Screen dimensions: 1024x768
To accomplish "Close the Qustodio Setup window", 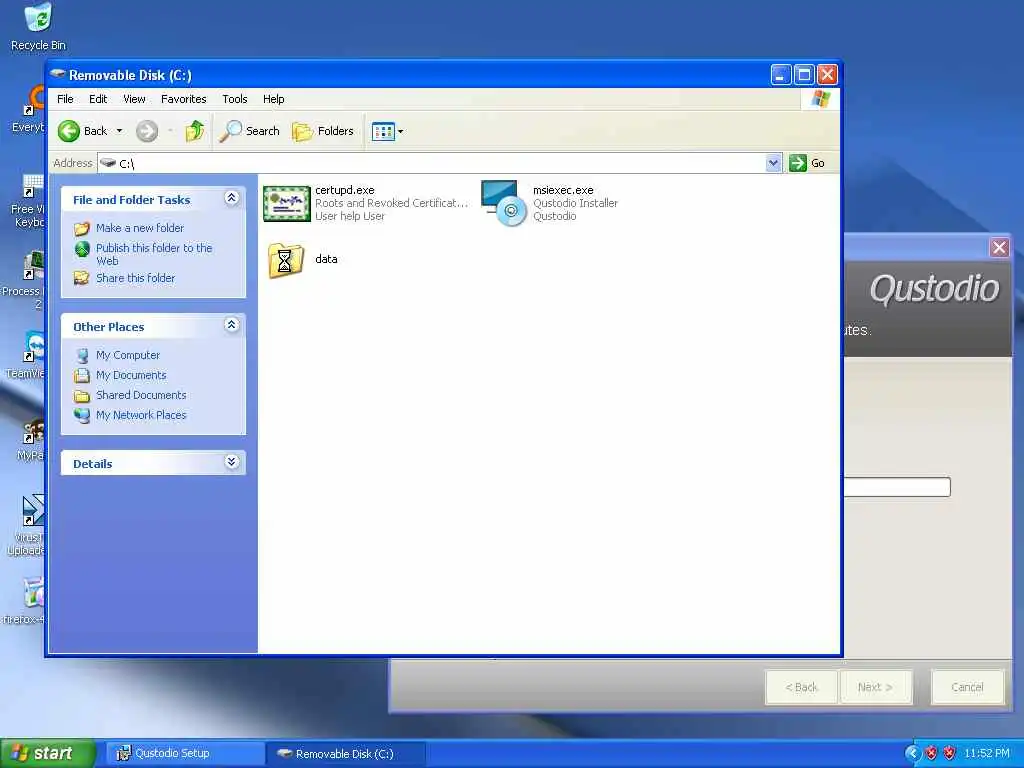I will tap(999, 248).
